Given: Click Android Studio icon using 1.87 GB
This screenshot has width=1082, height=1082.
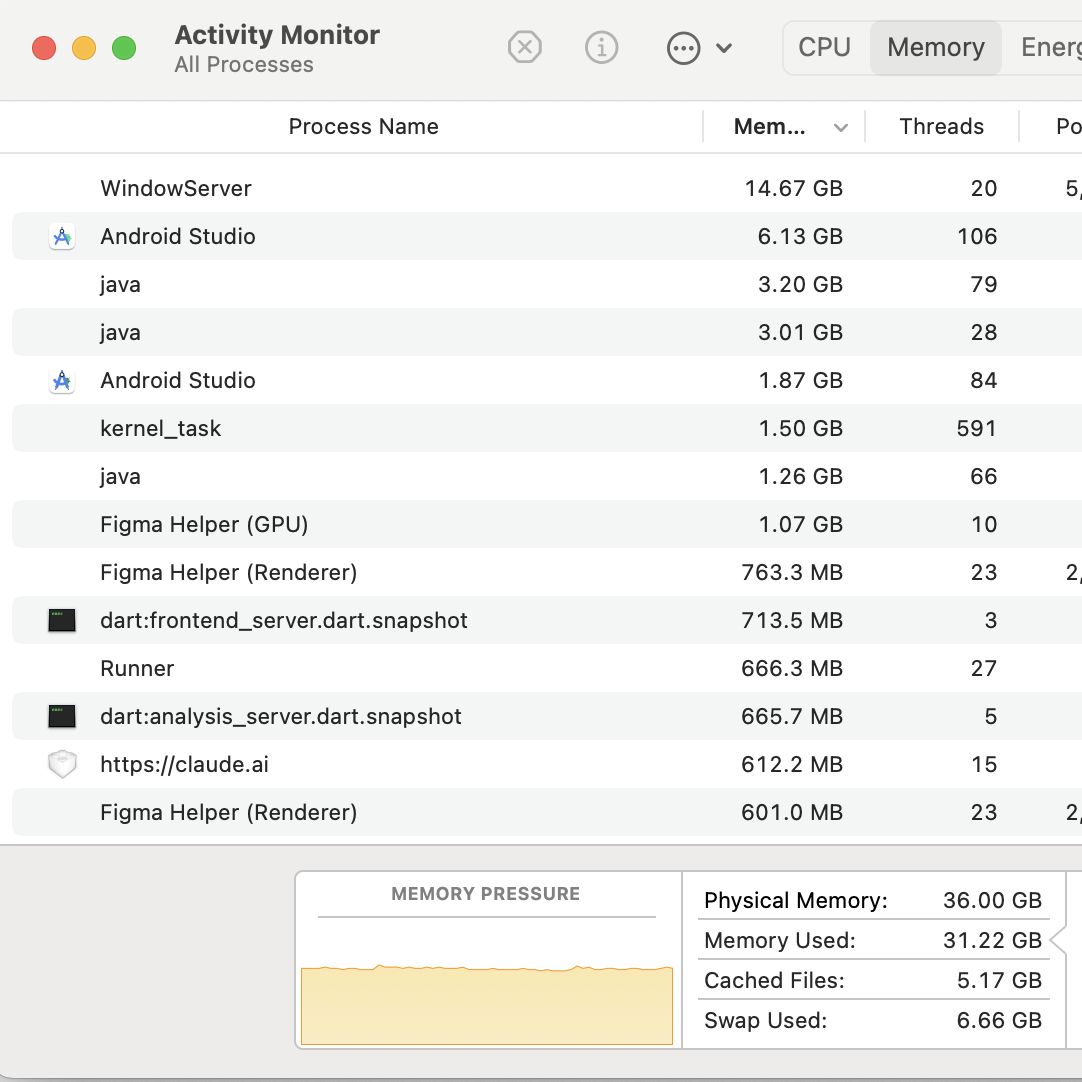Looking at the screenshot, I should [62, 381].
